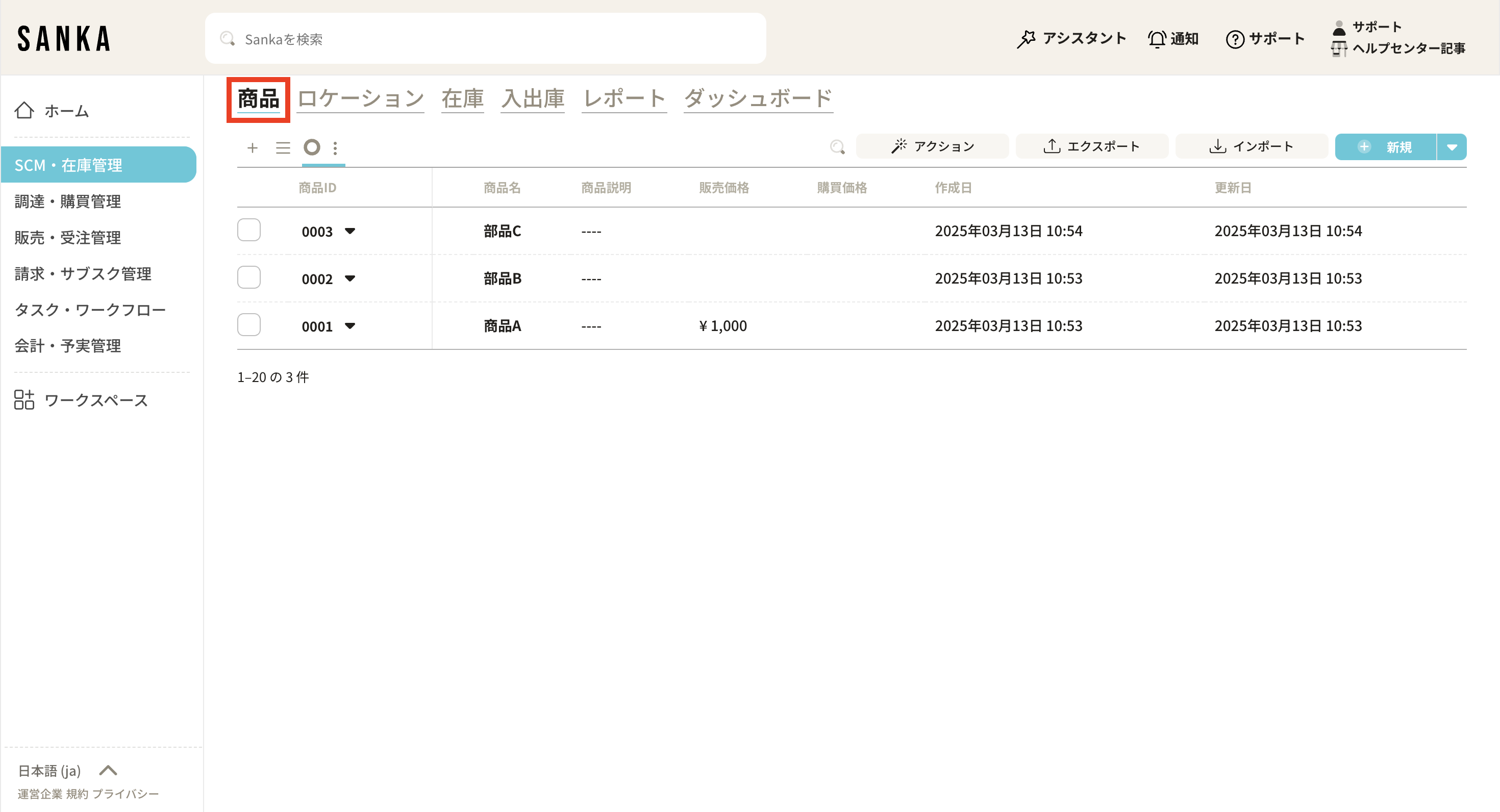Image resolution: width=1500 pixels, height=812 pixels.
Task: Open the arrow dropdown beside 新規 button
Action: click(x=1452, y=147)
